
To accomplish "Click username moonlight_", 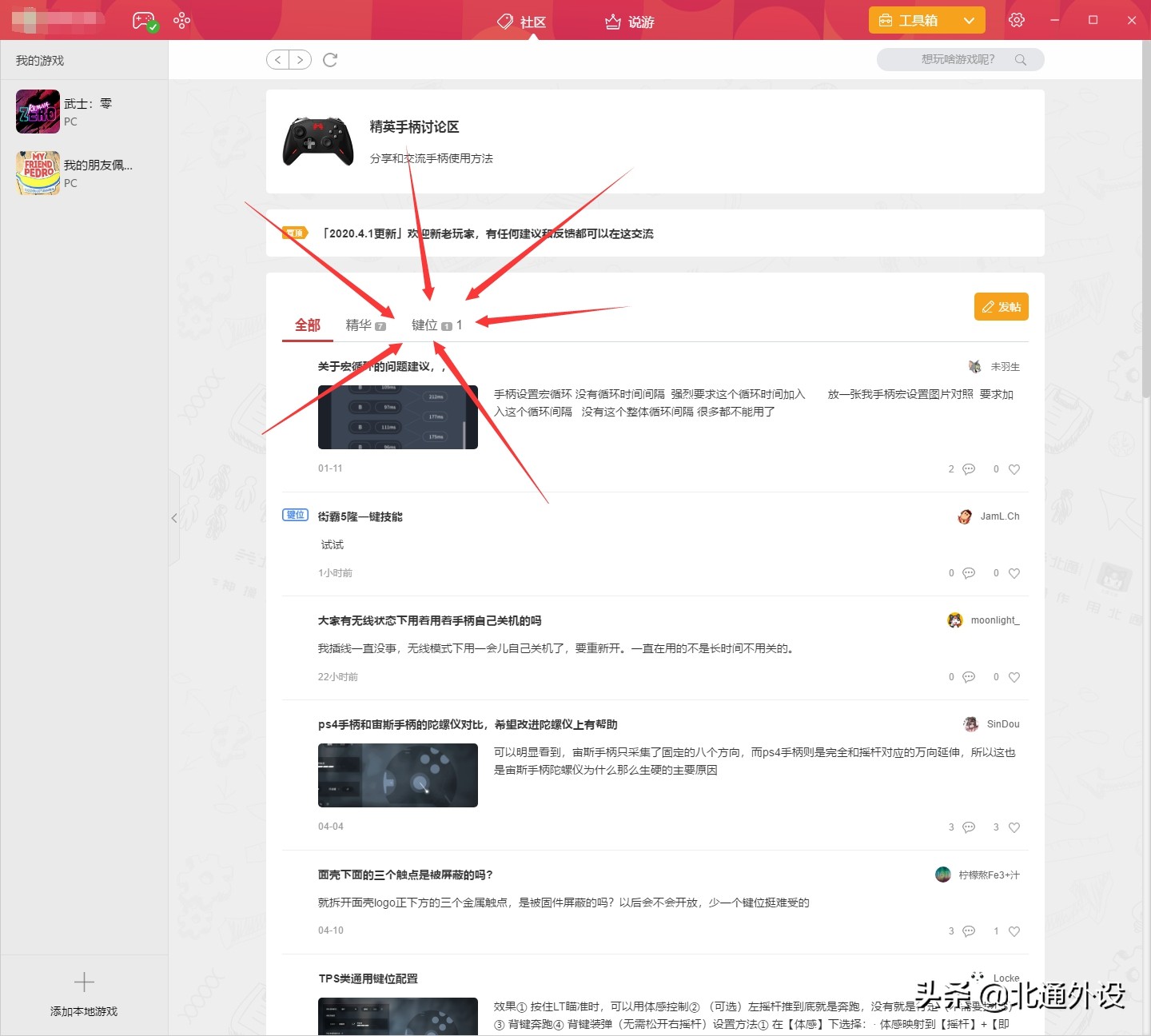I will [x=995, y=620].
